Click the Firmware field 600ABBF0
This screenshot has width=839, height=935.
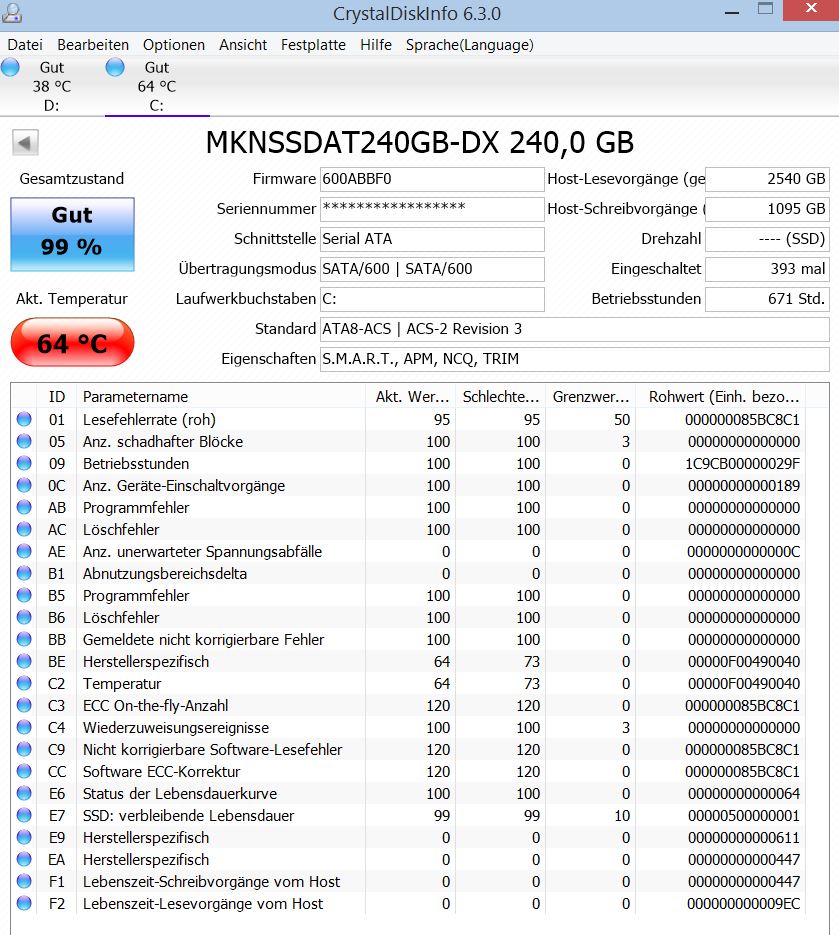(432, 179)
